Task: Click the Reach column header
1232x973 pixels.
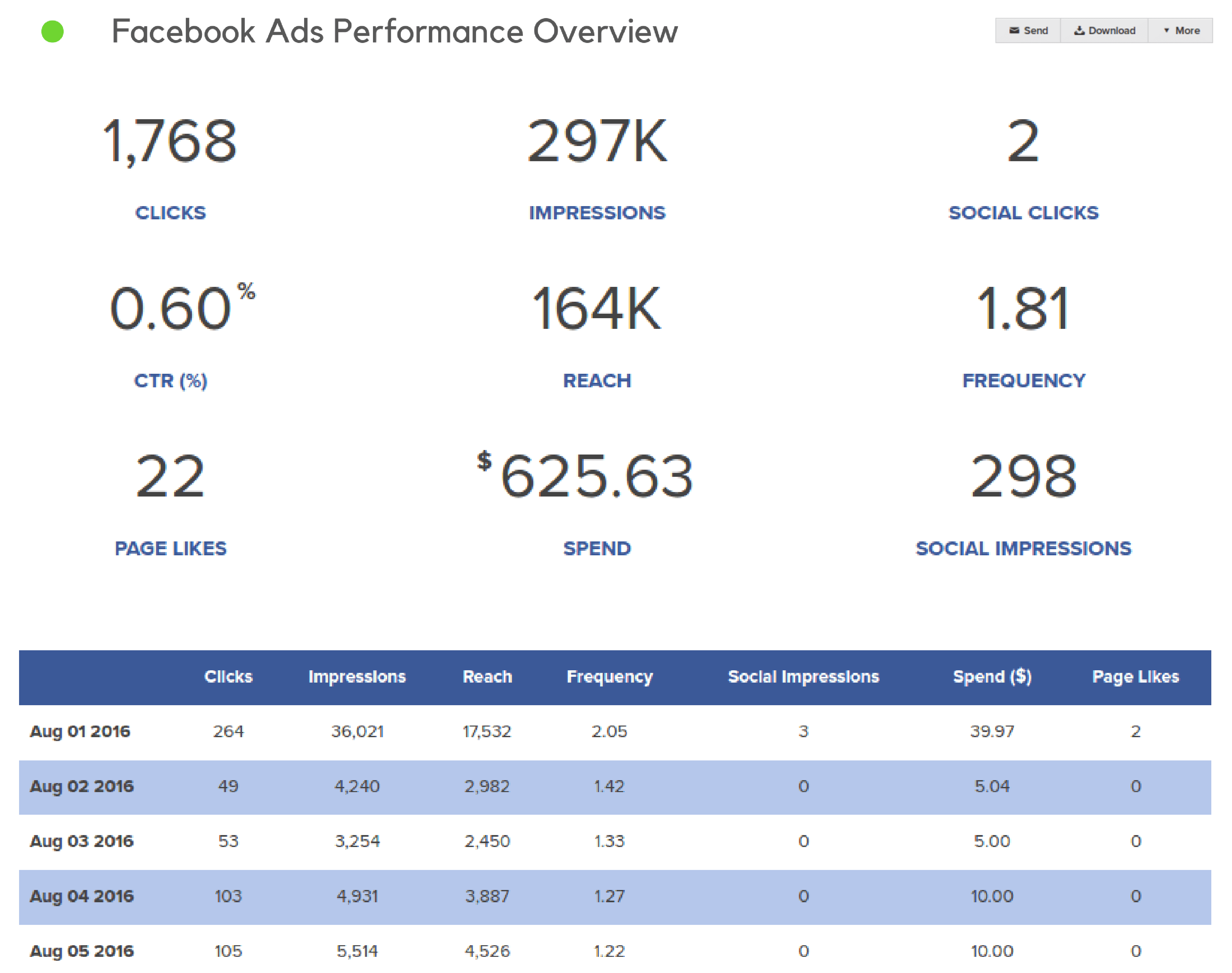Action: click(x=487, y=676)
